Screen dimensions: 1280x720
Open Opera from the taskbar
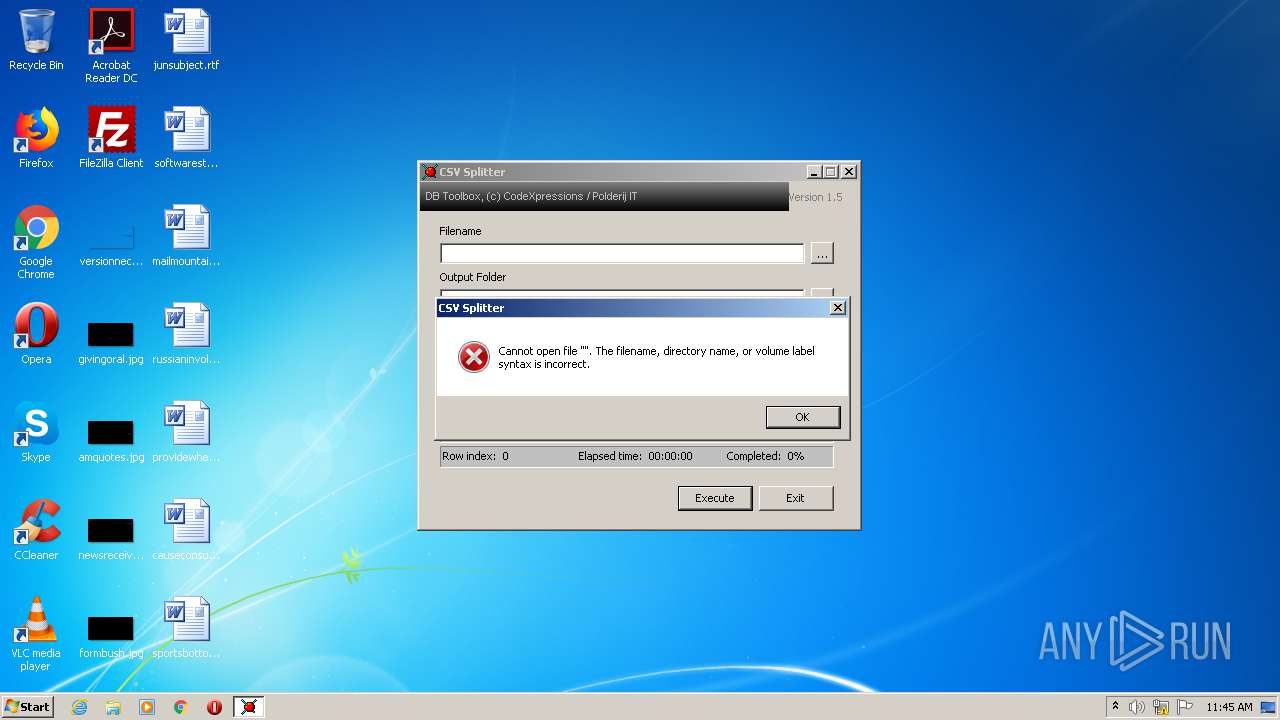click(214, 707)
